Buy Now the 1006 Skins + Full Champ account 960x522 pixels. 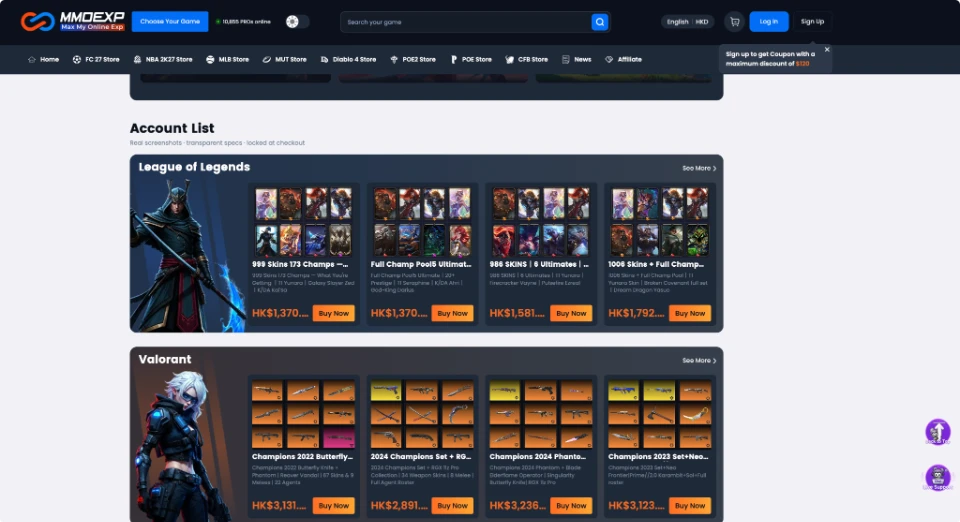[690, 313]
